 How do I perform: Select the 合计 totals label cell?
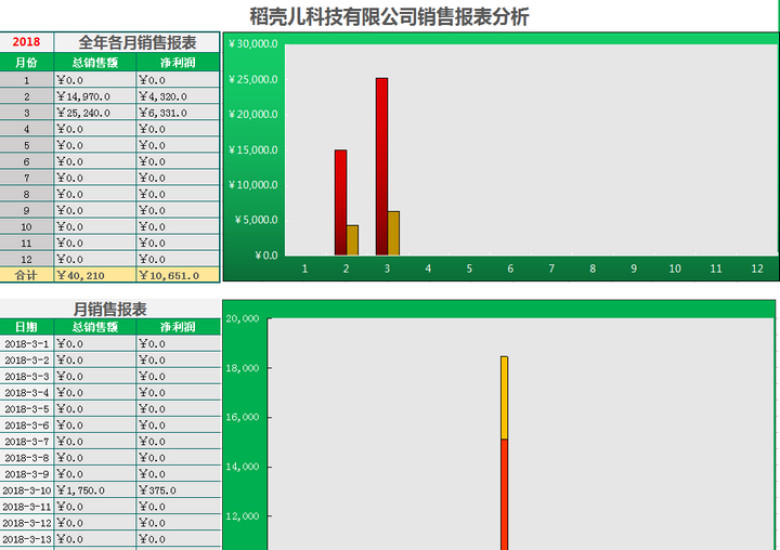(26, 275)
